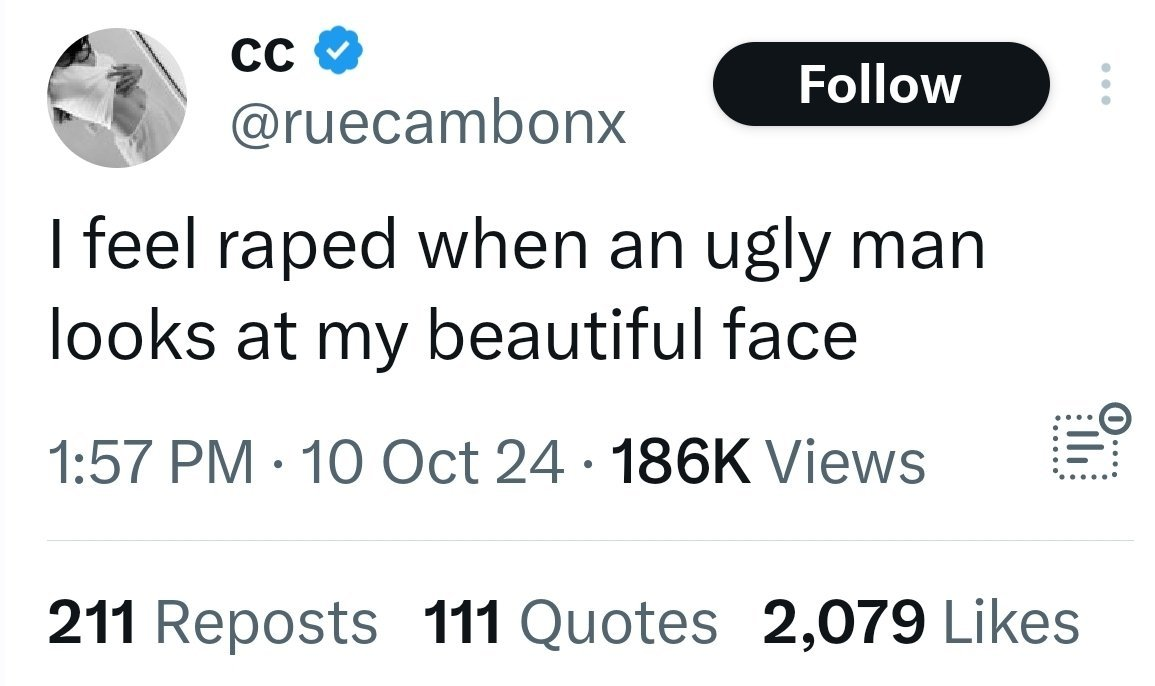Open the three-dot more options menu
This screenshot has width=1155, height=686.
pyautogui.click(x=1104, y=85)
